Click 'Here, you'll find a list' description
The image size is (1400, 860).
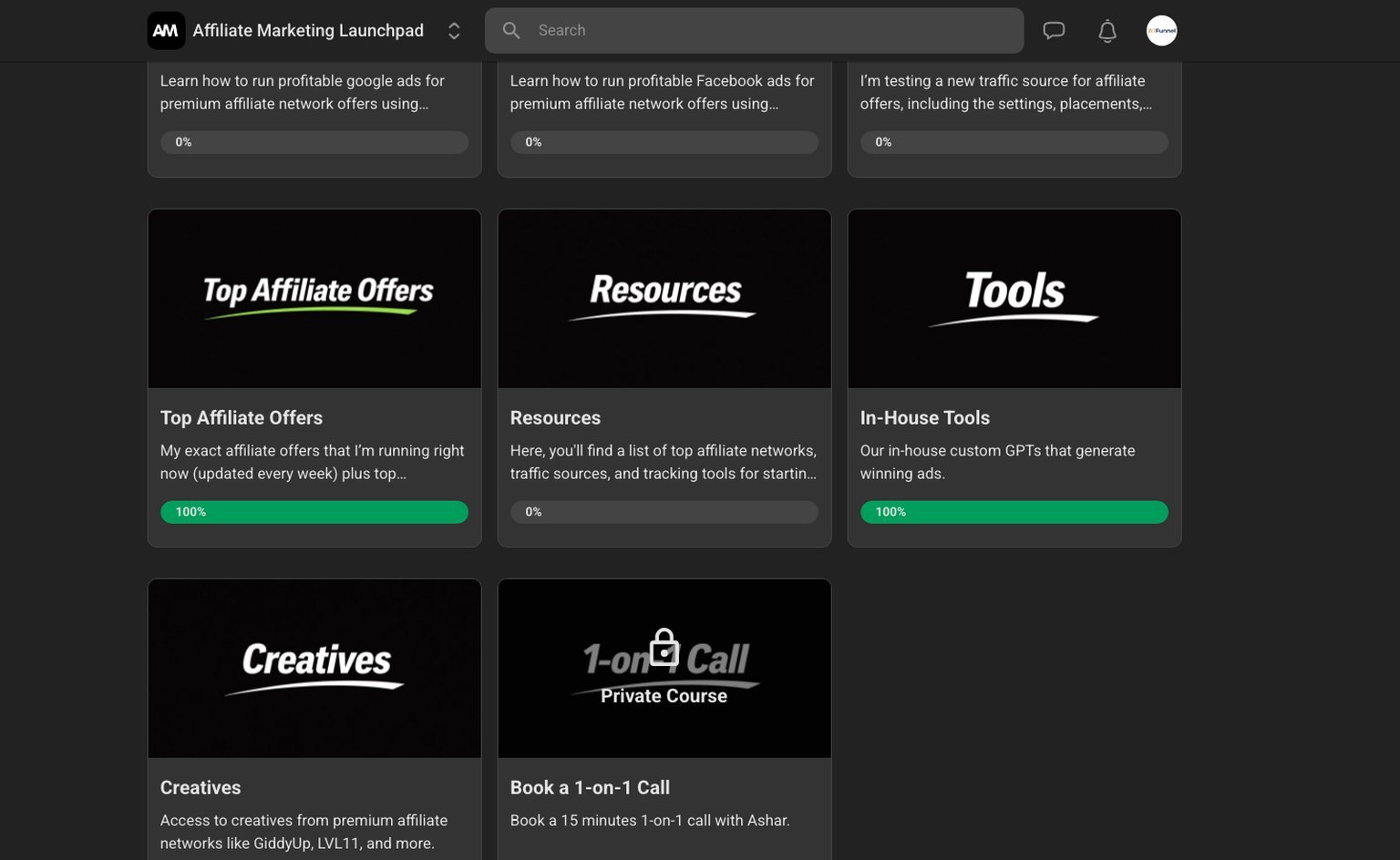[x=664, y=462]
